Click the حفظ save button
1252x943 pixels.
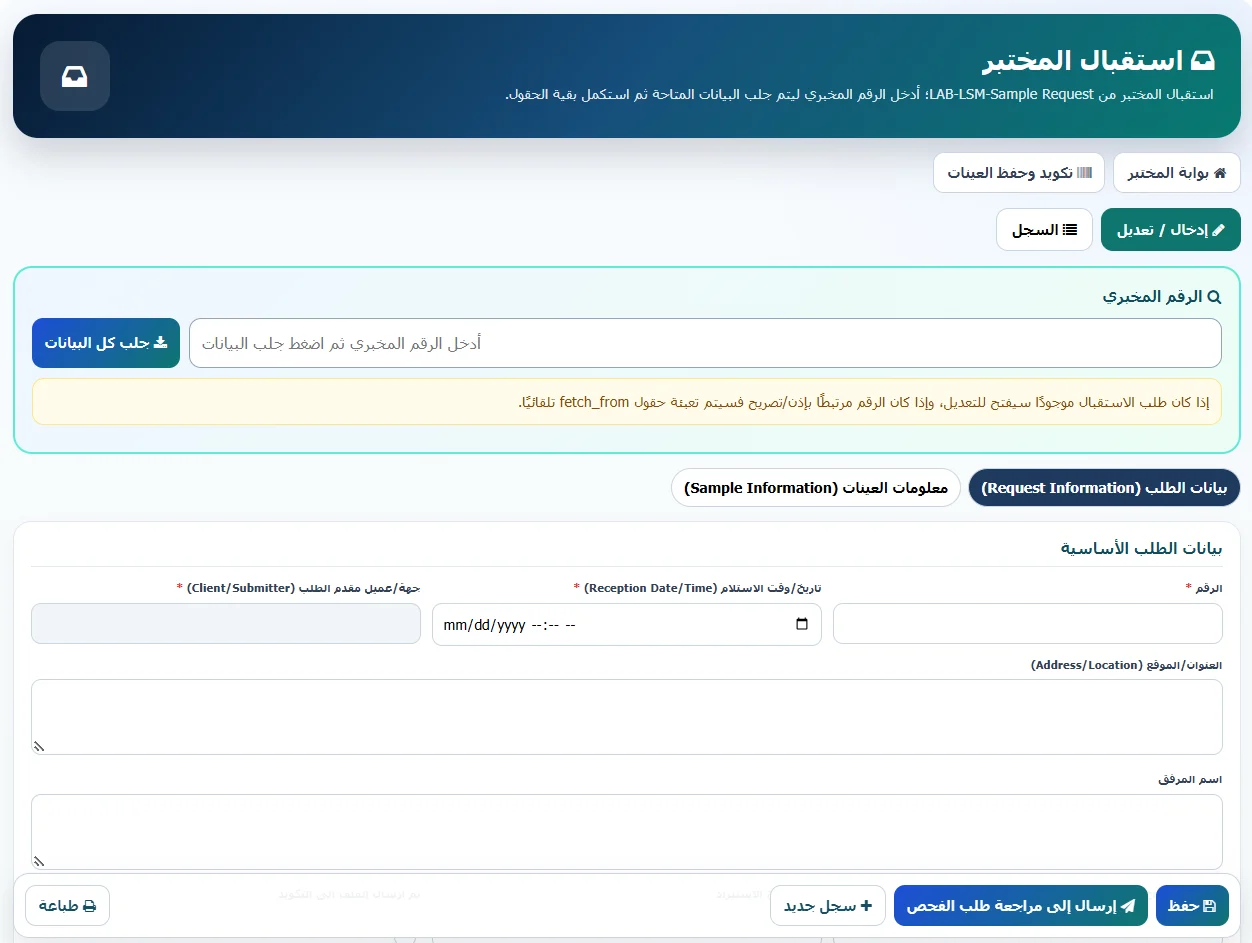pos(1192,906)
